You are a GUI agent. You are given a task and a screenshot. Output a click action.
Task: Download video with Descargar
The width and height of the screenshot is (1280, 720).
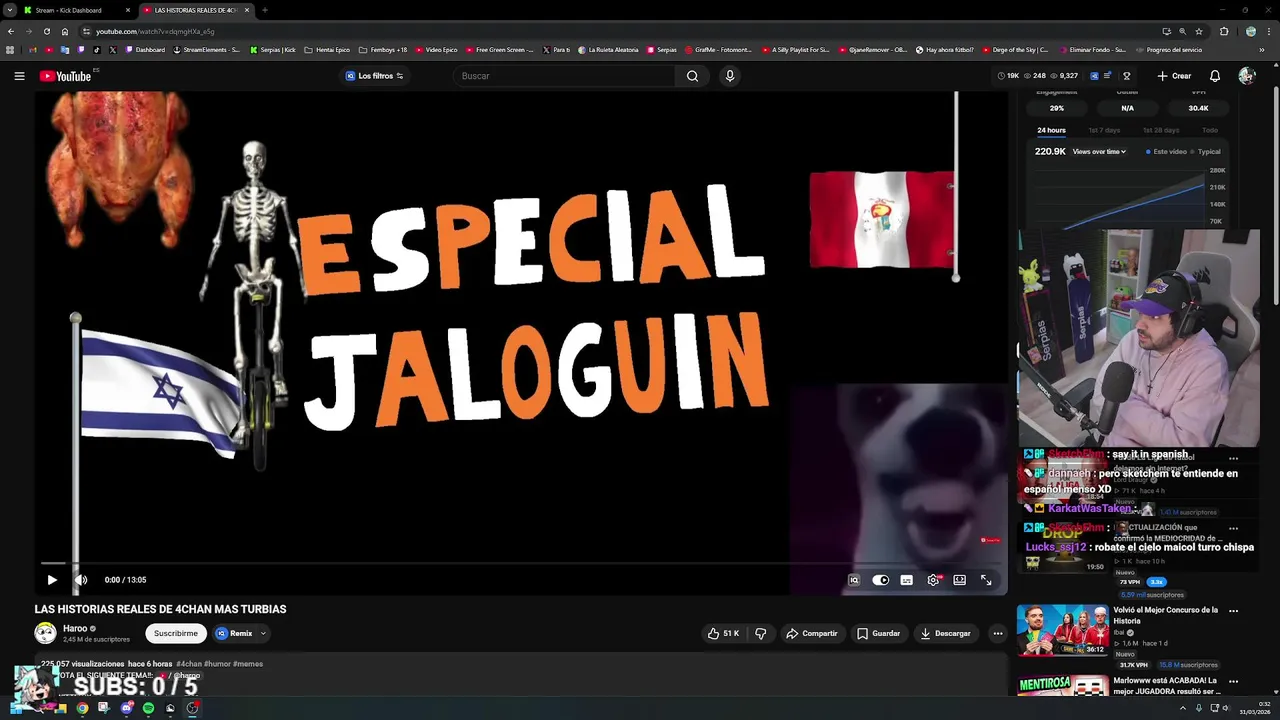pyautogui.click(x=945, y=633)
